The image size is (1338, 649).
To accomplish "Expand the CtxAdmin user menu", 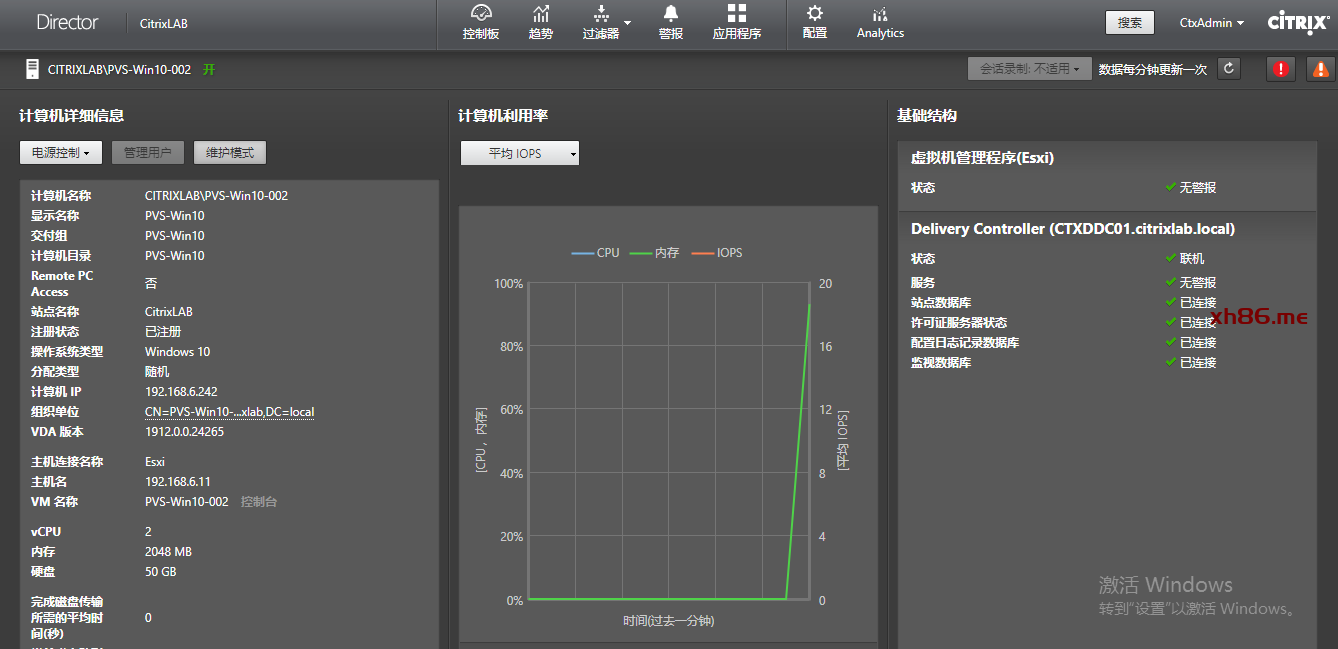I will coord(1212,23).
